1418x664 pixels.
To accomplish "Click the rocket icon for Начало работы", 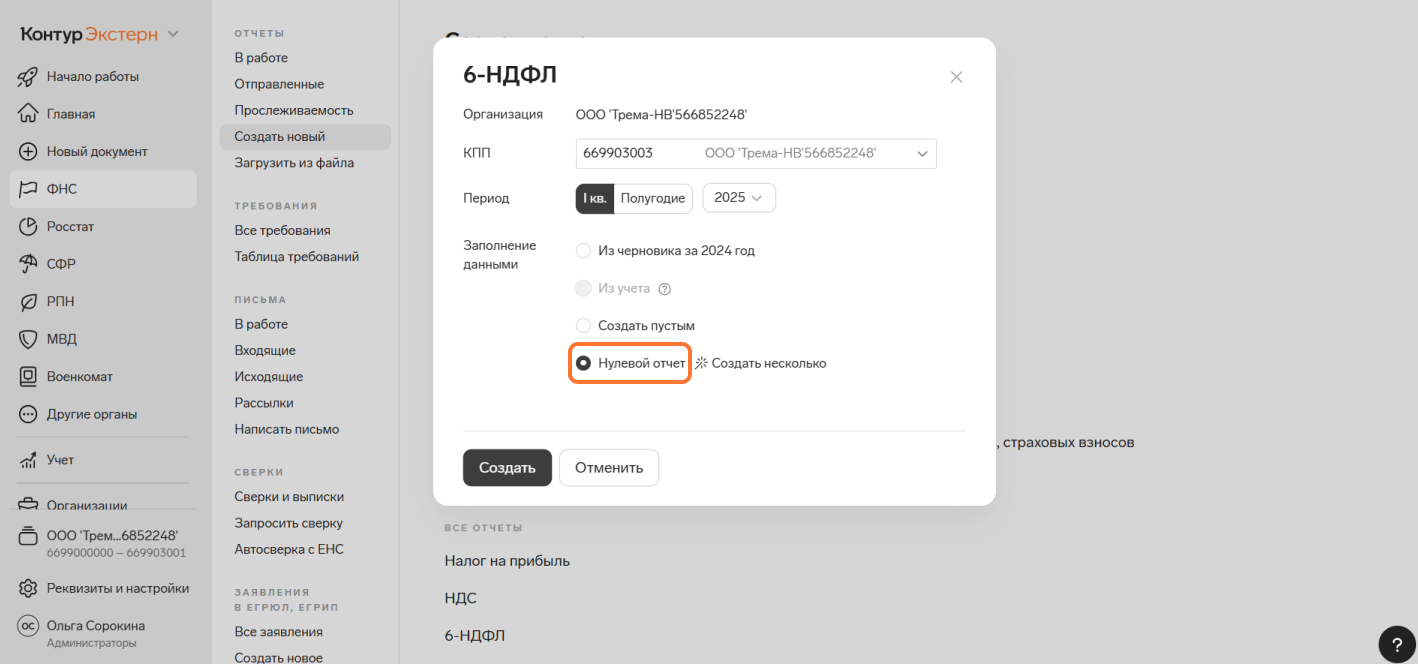I will [28, 76].
